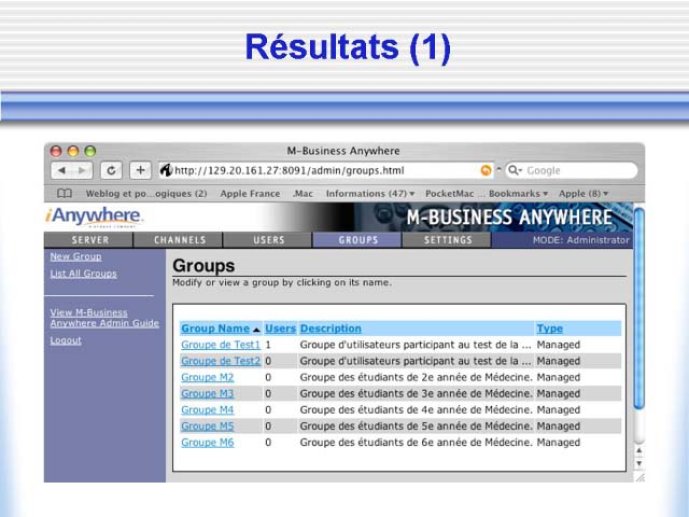The image size is (689, 517).
Task: Switch to the CHANNELS tab
Action: 179,240
